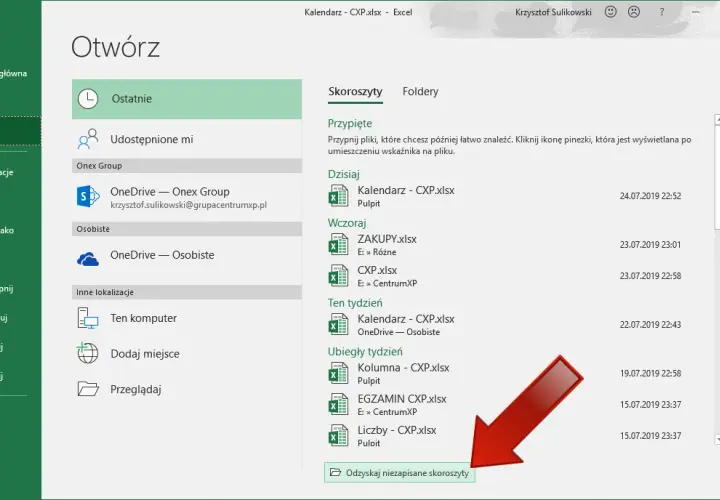Viewport: 720px width, 500px height.
Task: Open EGZAMIN CXP.xlsx workbook
Action: click(504, 404)
